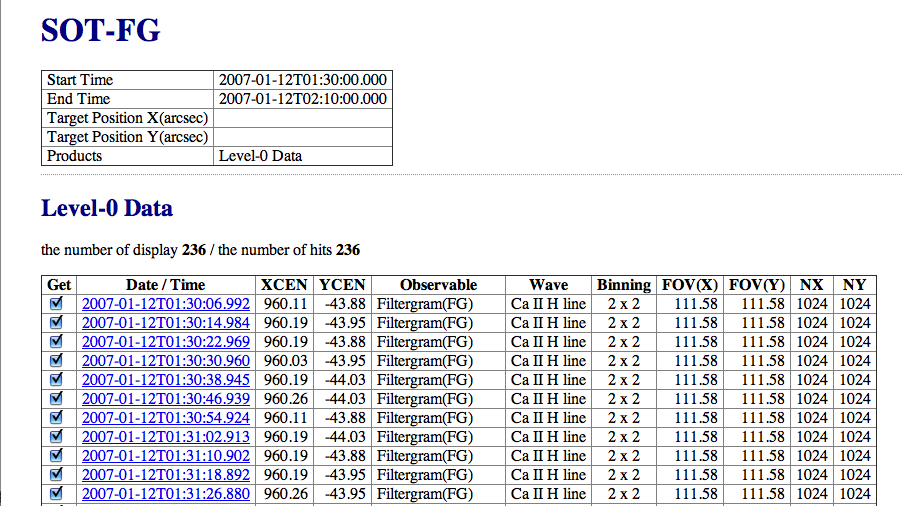Toggle the 2007-01-12T01:30:46.939 row checkbox
Viewport: 903px width, 506px height.
click(x=57, y=398)
